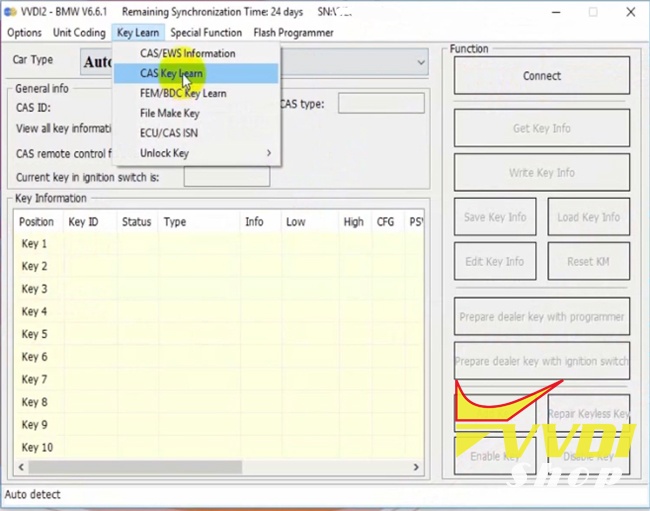Select the Key 5 row
Image resolution: width=650 pixels, height=511 pixels.
[x=219, y=334]
